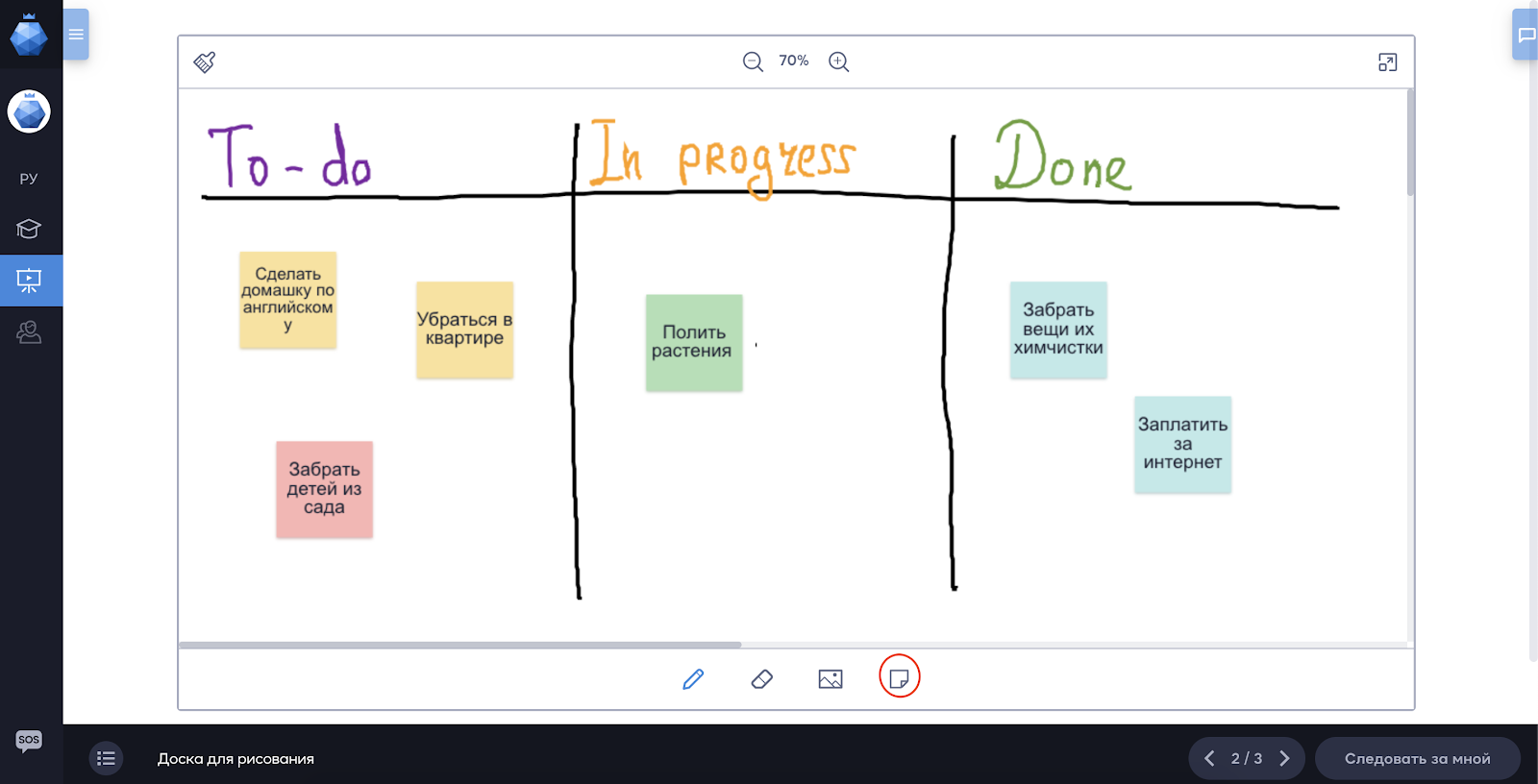Zoom in the whiteboard
The height and width of the screenshot is (784, 1538).
click(x=838, y=61)
